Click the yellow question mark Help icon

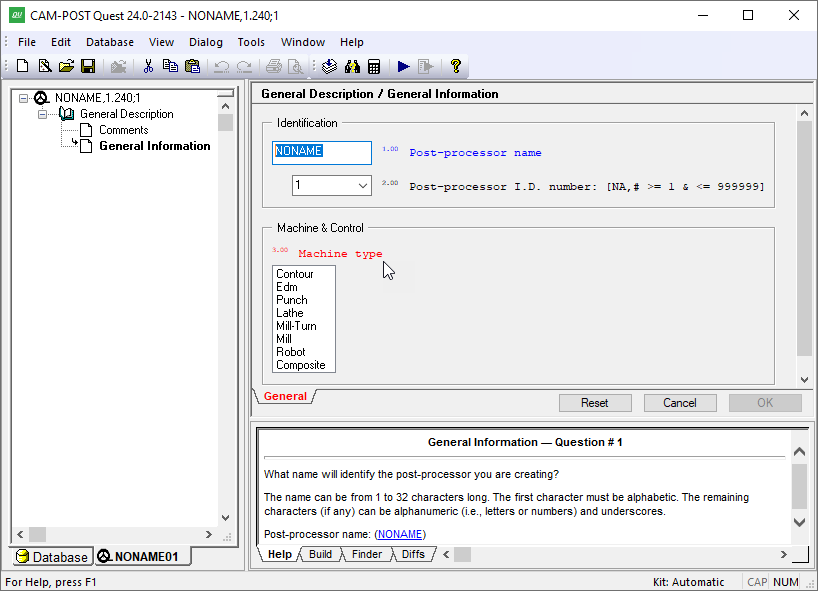[455, 66]
